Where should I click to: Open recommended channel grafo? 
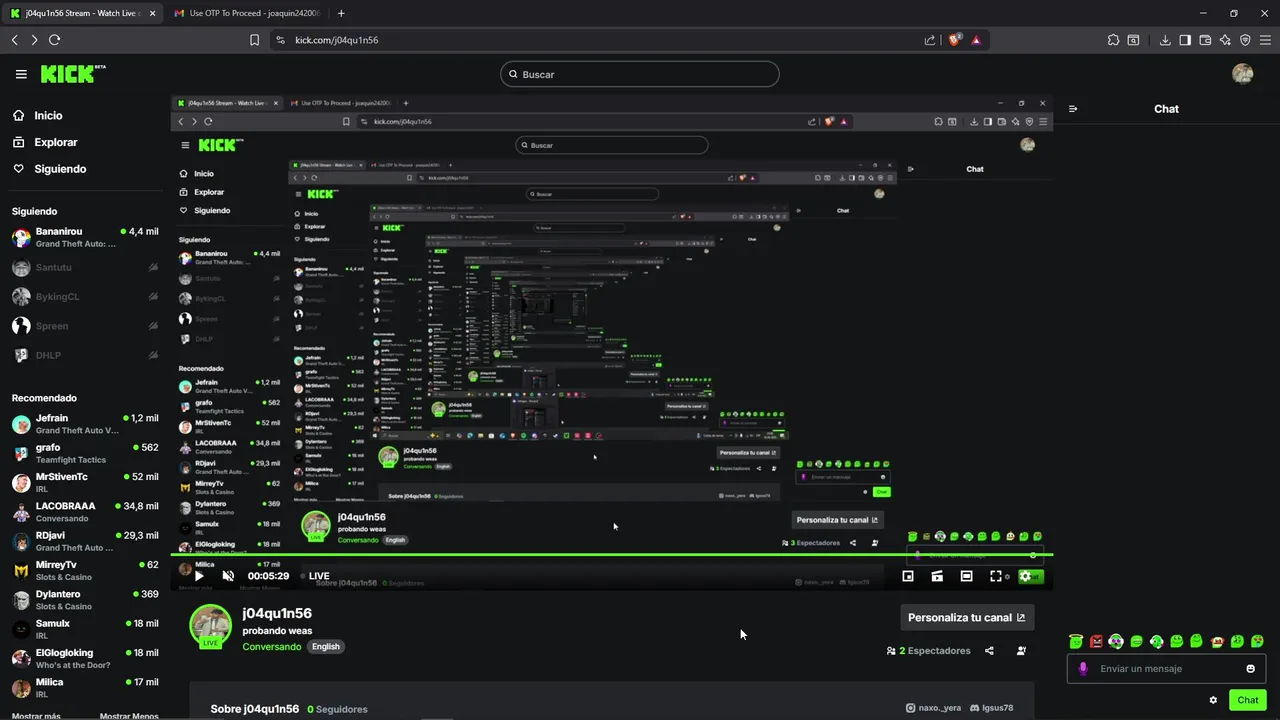(85, 453)
